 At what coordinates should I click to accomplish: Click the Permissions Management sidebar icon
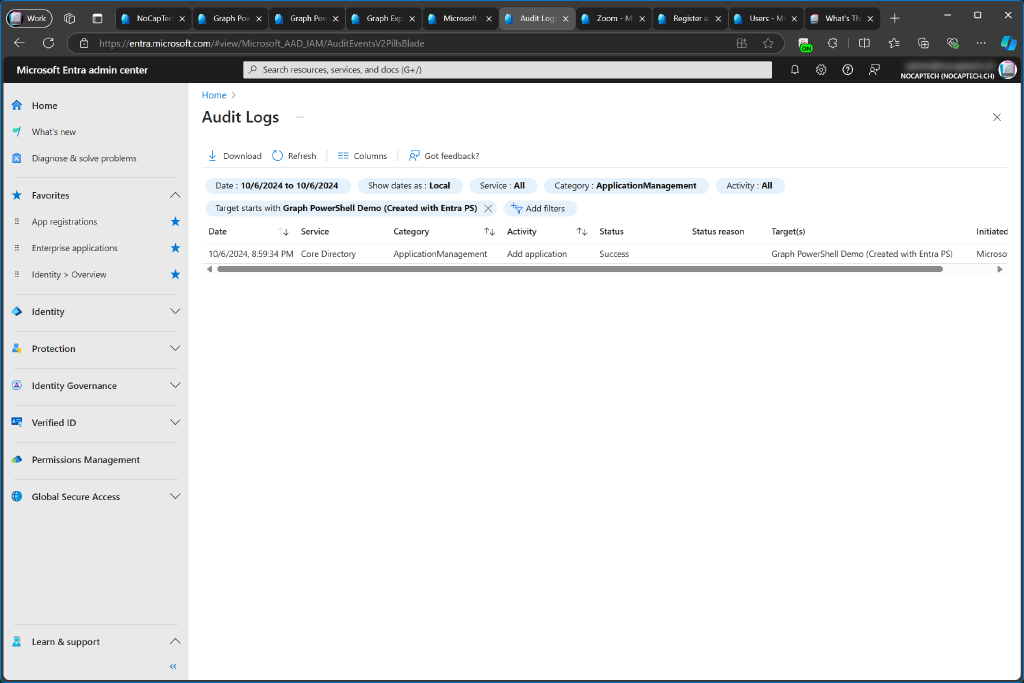click(x=14, y=460)
